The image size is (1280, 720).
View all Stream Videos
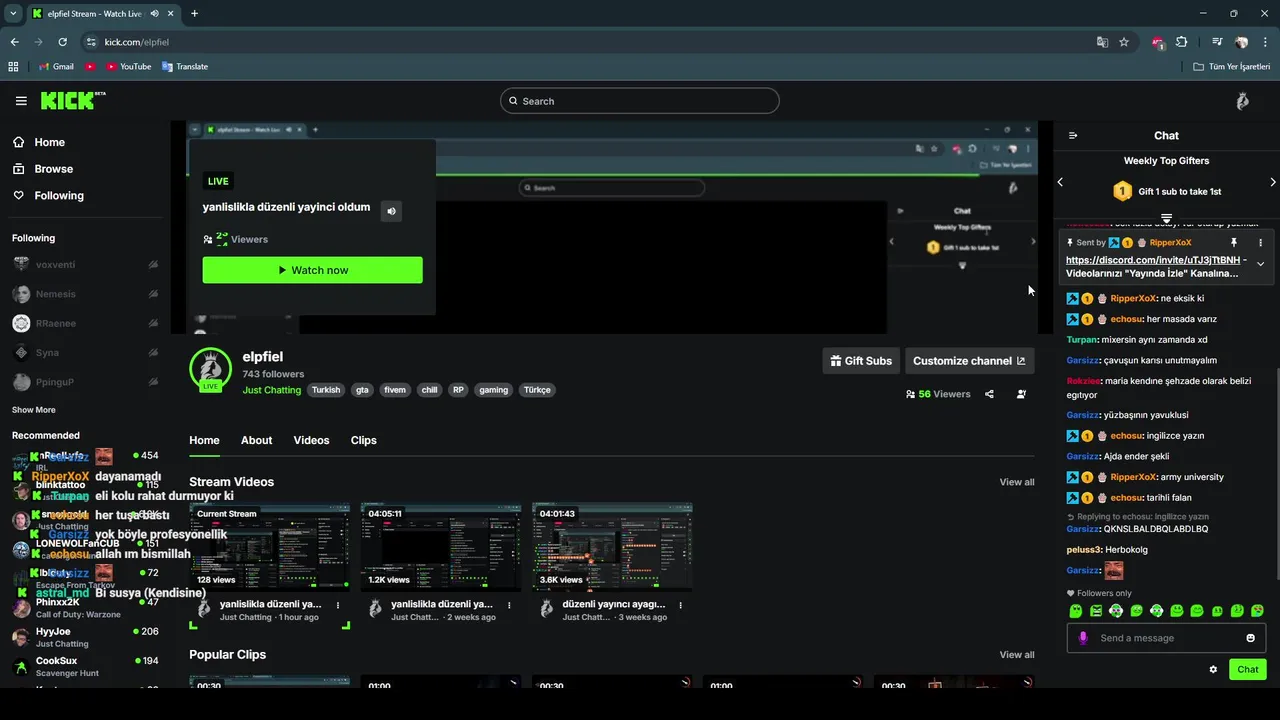pos(1017,482)
